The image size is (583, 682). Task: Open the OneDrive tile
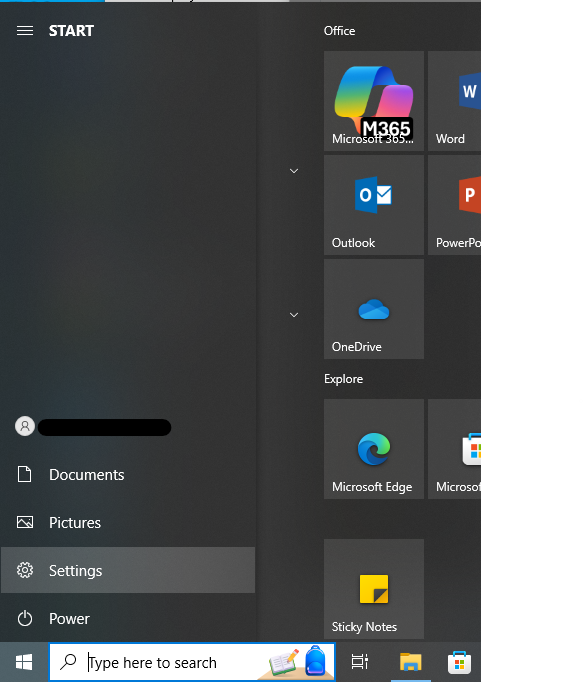click(374, 309)
